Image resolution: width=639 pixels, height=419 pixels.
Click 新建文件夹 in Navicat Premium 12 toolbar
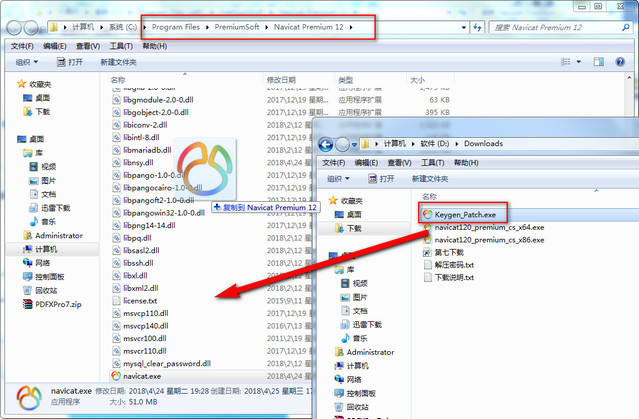click(x=118, y=62)
